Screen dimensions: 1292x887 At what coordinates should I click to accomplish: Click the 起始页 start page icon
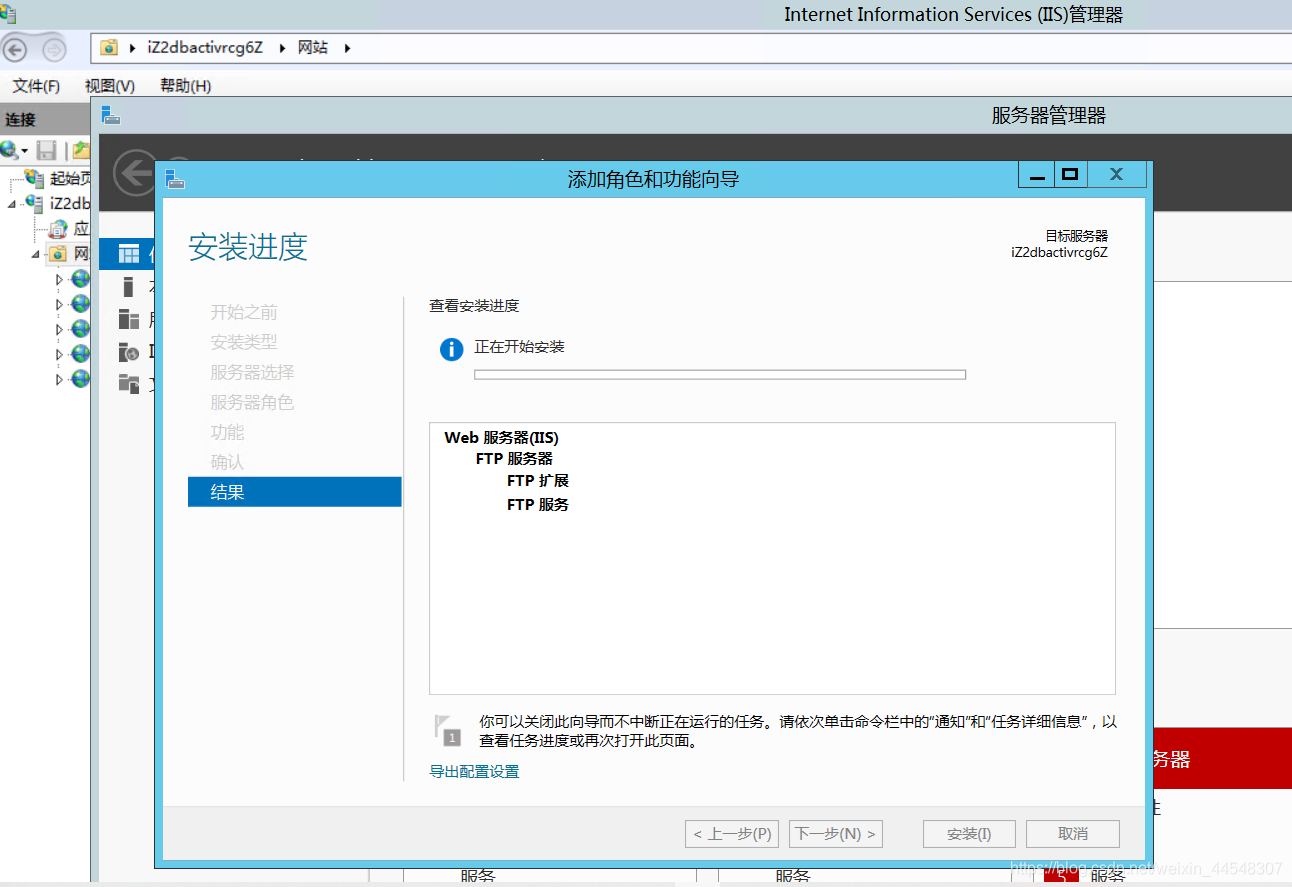point(34,178)
